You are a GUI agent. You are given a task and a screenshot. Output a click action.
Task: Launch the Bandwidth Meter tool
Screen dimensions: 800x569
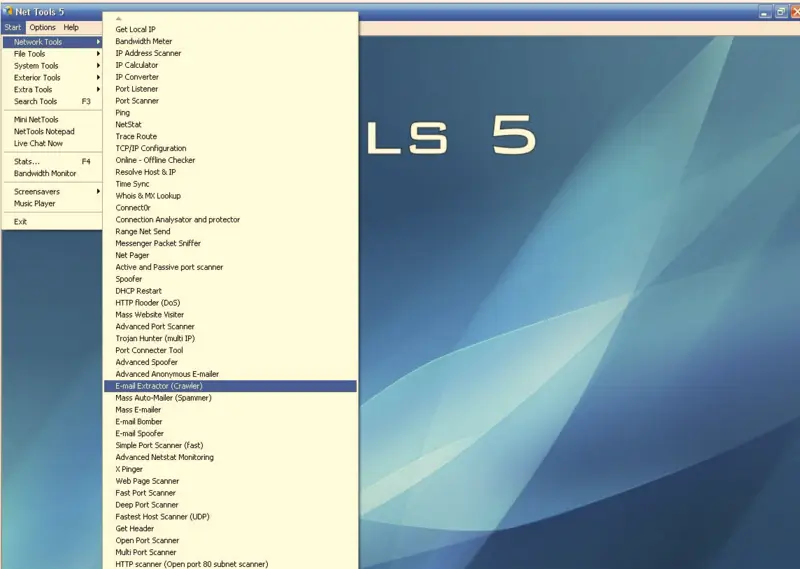click(x=143, y=42)
